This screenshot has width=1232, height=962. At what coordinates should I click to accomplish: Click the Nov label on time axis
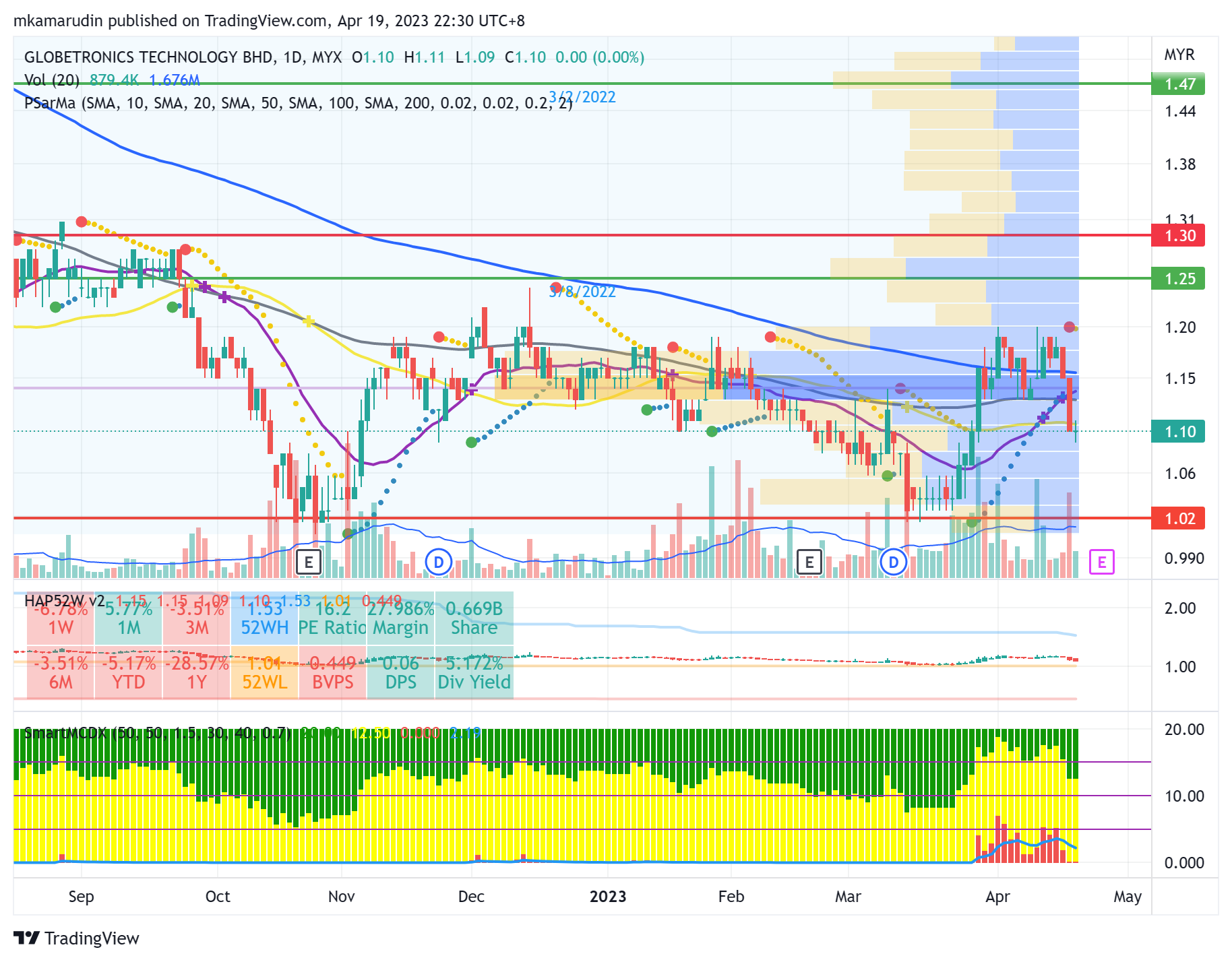pos(342,897)
